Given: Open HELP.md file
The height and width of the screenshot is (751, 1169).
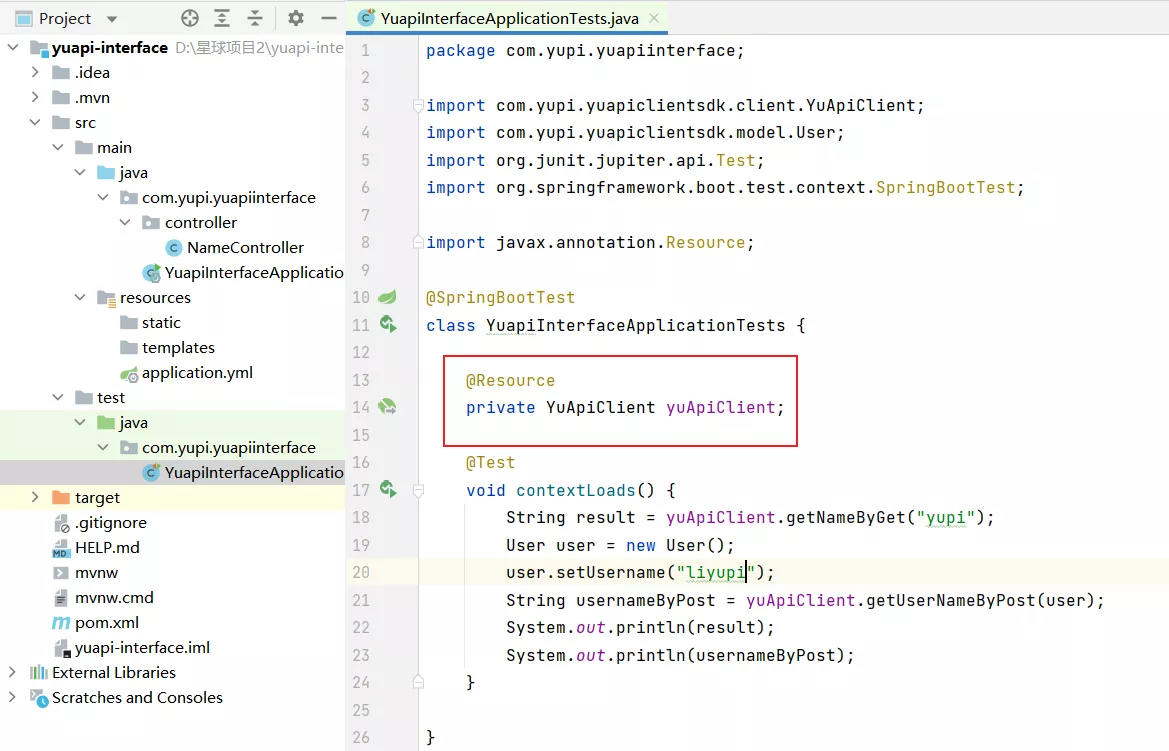Looking at the screenshot, I should coord(107,547).
